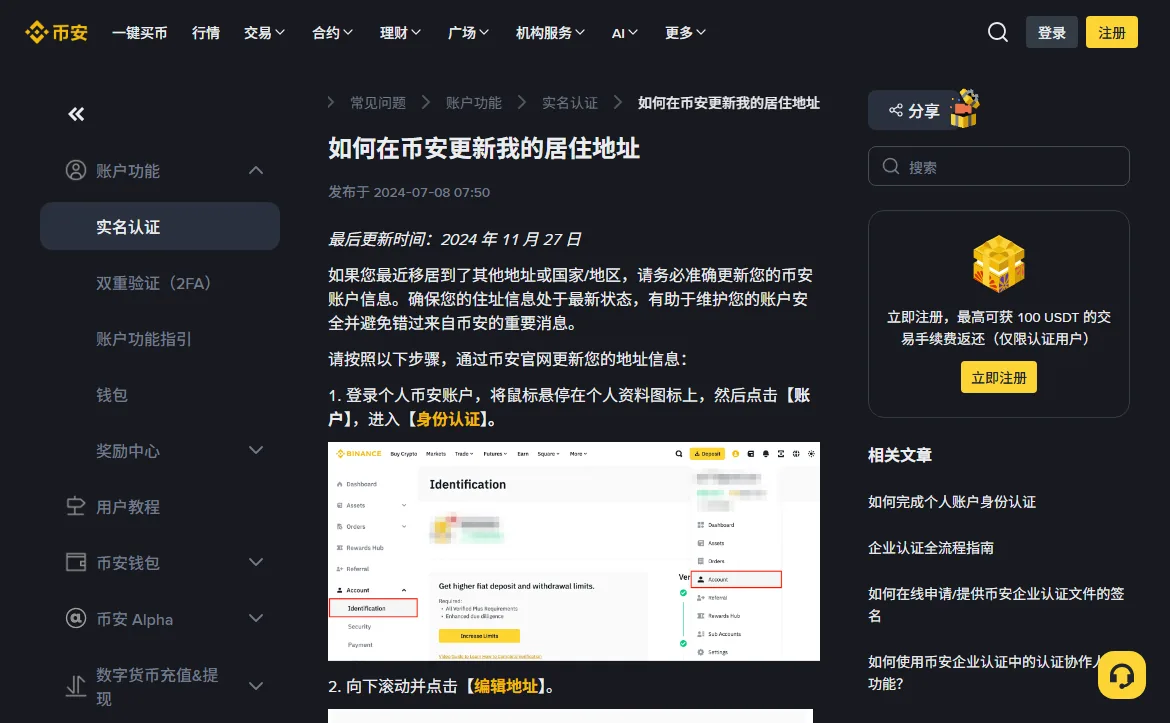Collapse the 账户功能 section chevron
This screenshot has height=723, width=1170.
(256, 171)
